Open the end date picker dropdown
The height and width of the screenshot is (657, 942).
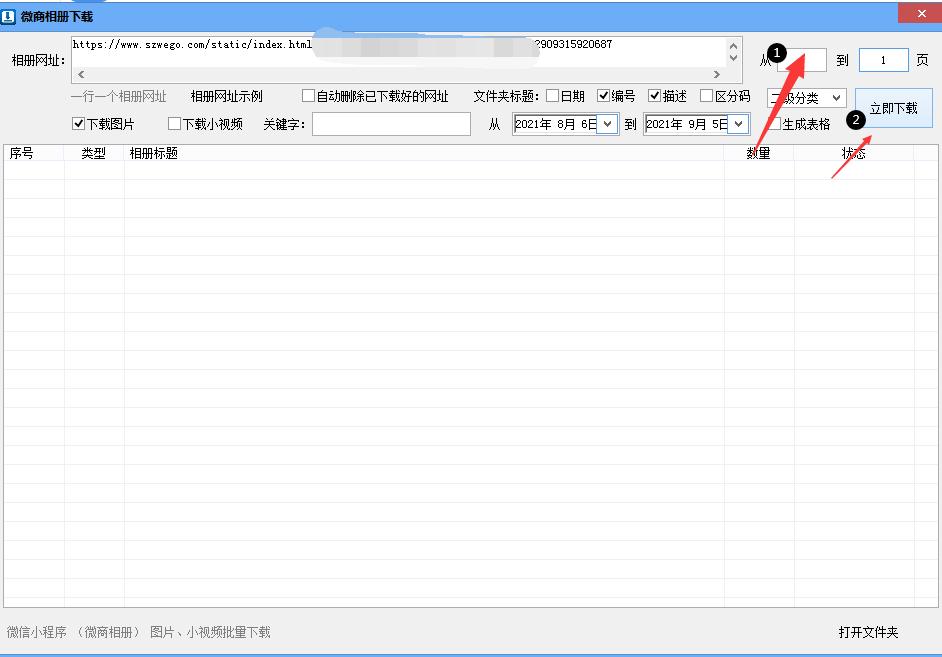pyautogui.click(x=738, y=124)
